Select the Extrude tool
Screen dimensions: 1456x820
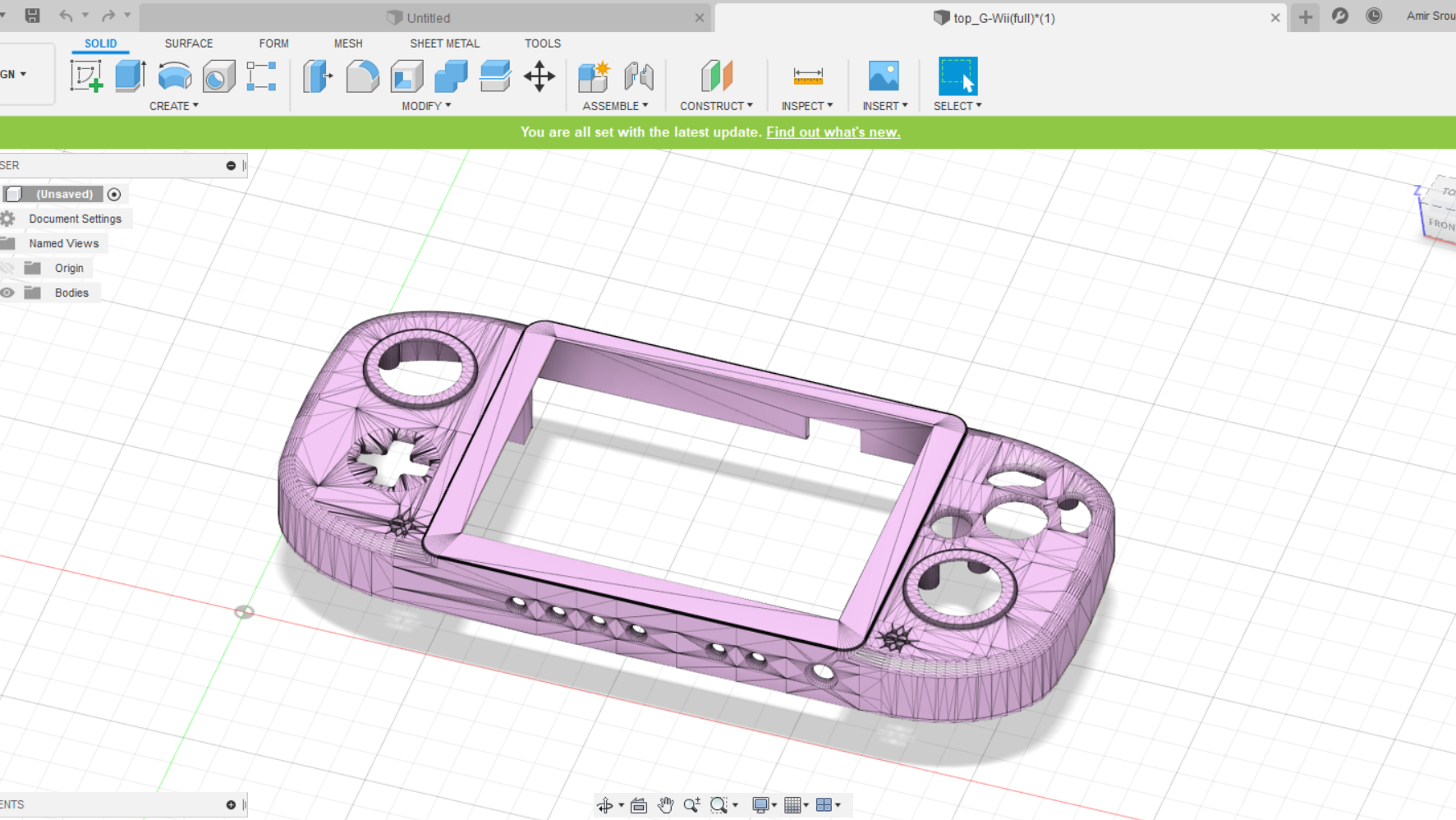coord(131,76)
